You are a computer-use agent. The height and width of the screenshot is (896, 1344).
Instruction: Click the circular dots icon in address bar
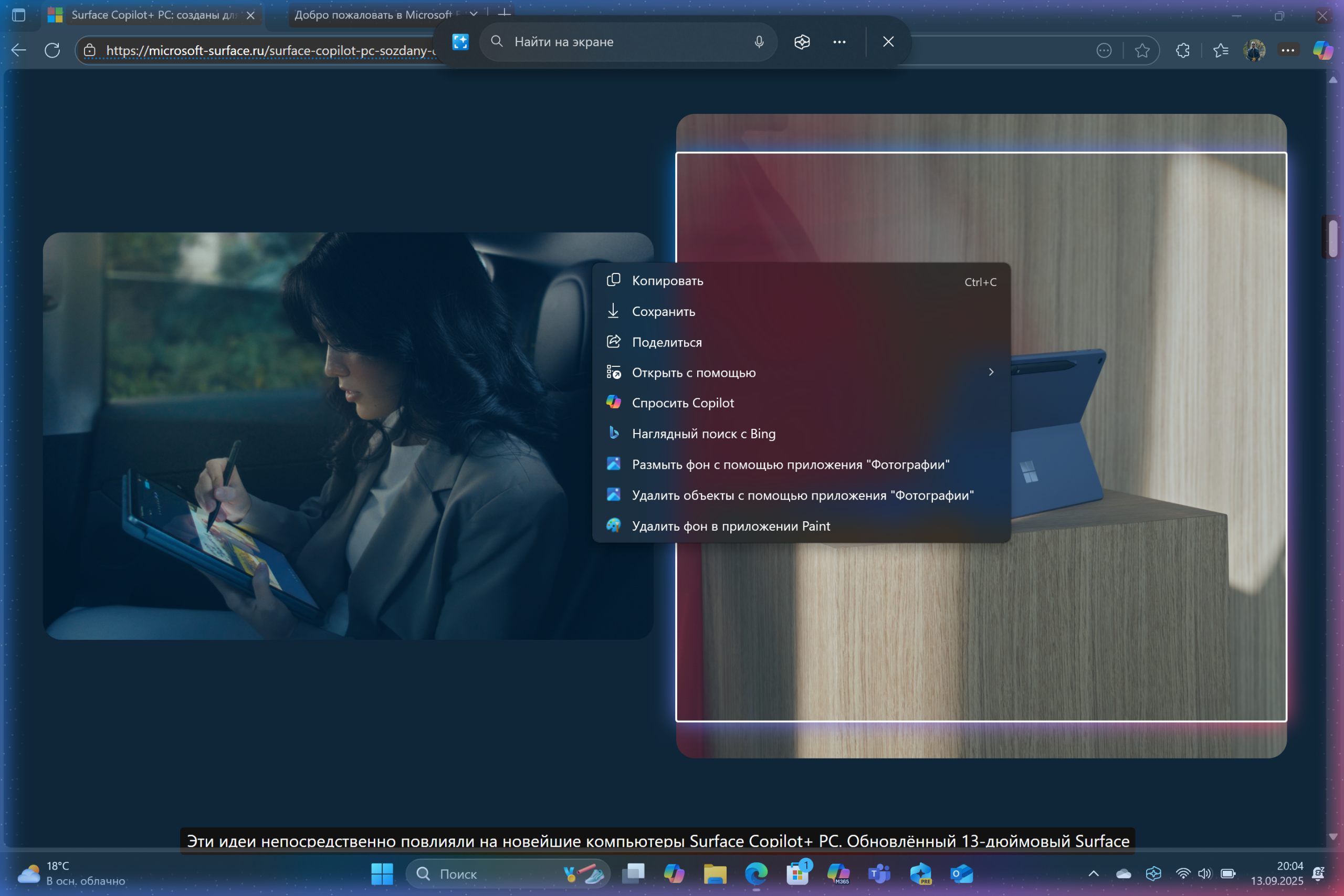coord(1104,50)
